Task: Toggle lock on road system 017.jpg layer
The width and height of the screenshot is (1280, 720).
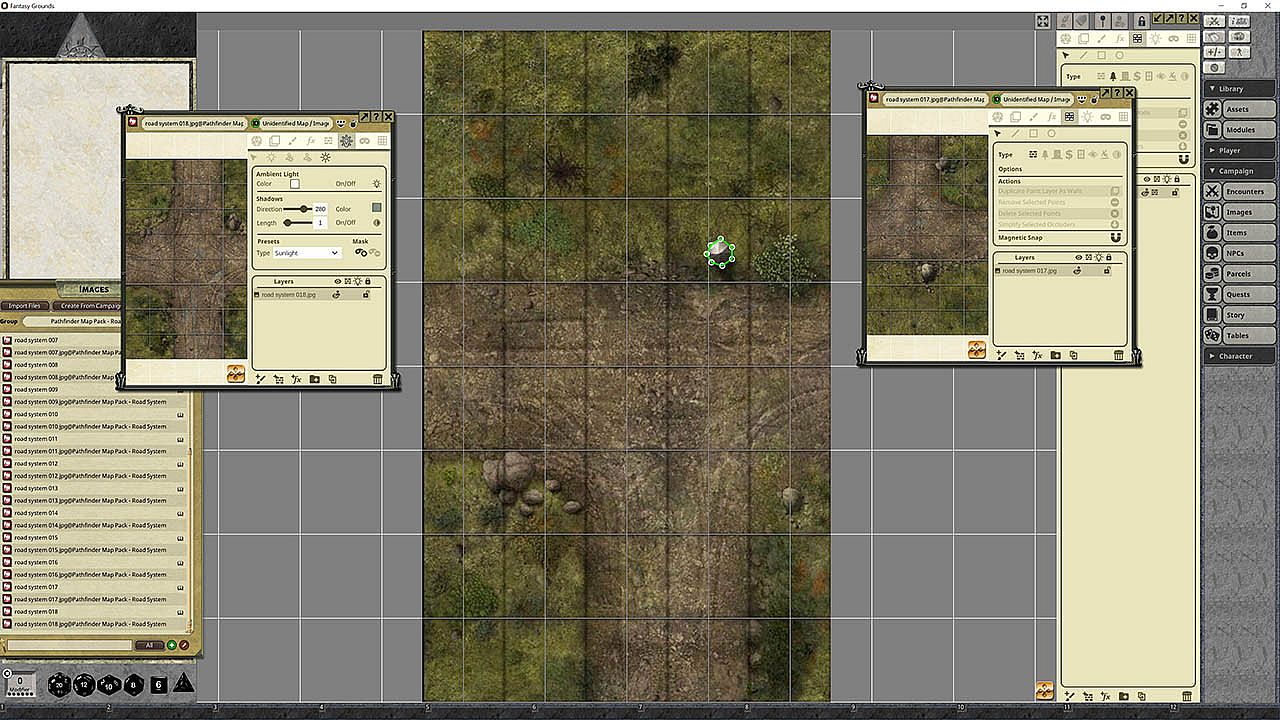Action: tap(1107, 271)
